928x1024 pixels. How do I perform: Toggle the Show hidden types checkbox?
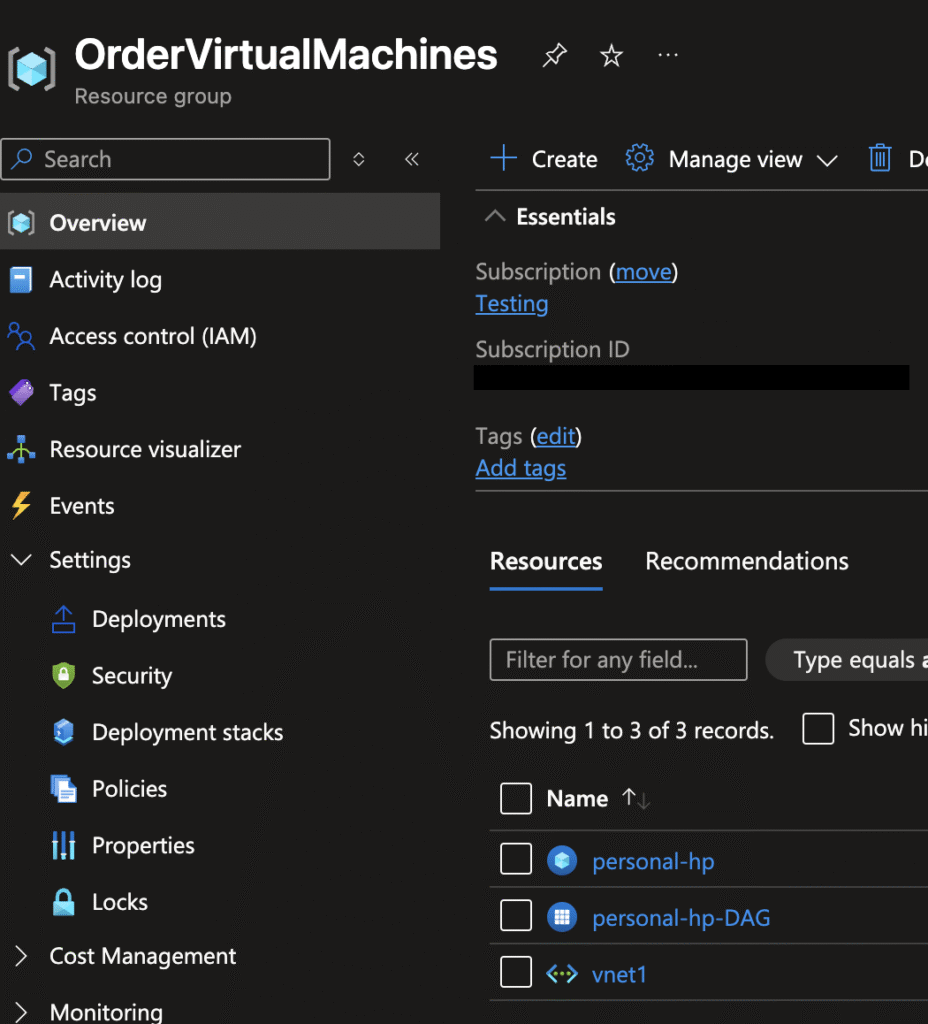pos(818,728)
